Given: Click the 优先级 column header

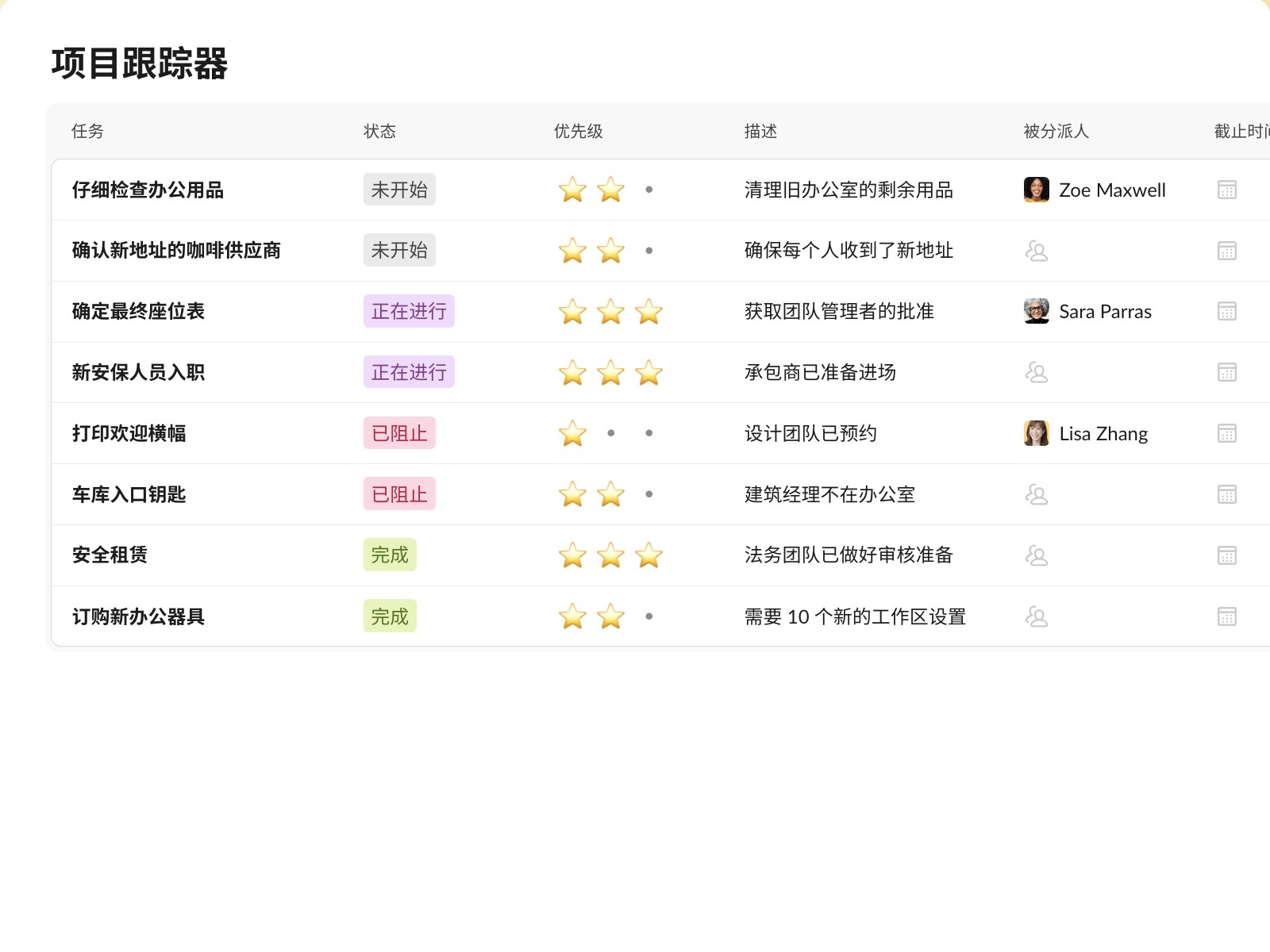Looking at the screenshot, I should click(578, 131).
